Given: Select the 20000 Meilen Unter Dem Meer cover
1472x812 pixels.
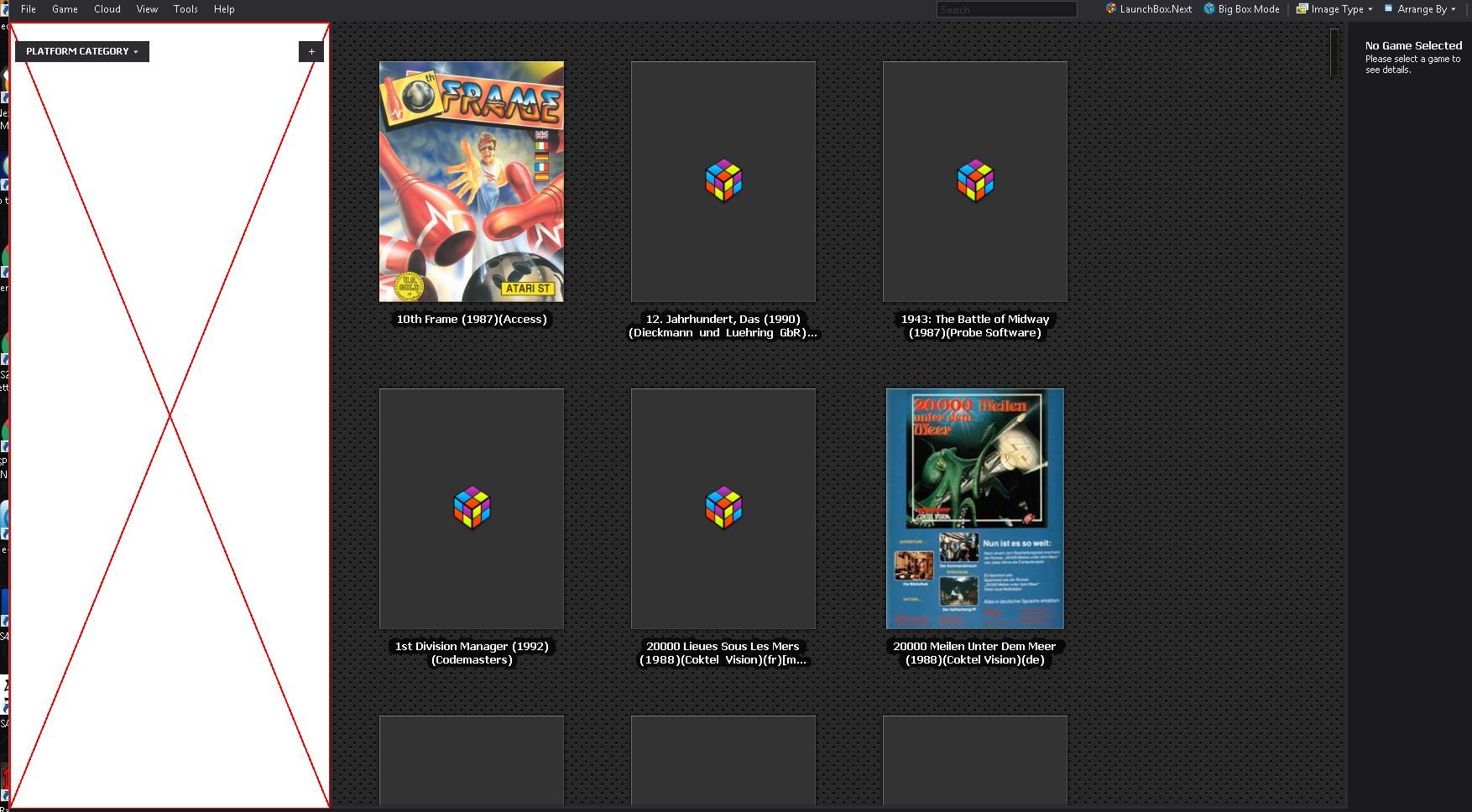Looking at the screenshot, I should pyautogui.click(x=975, y=508).
